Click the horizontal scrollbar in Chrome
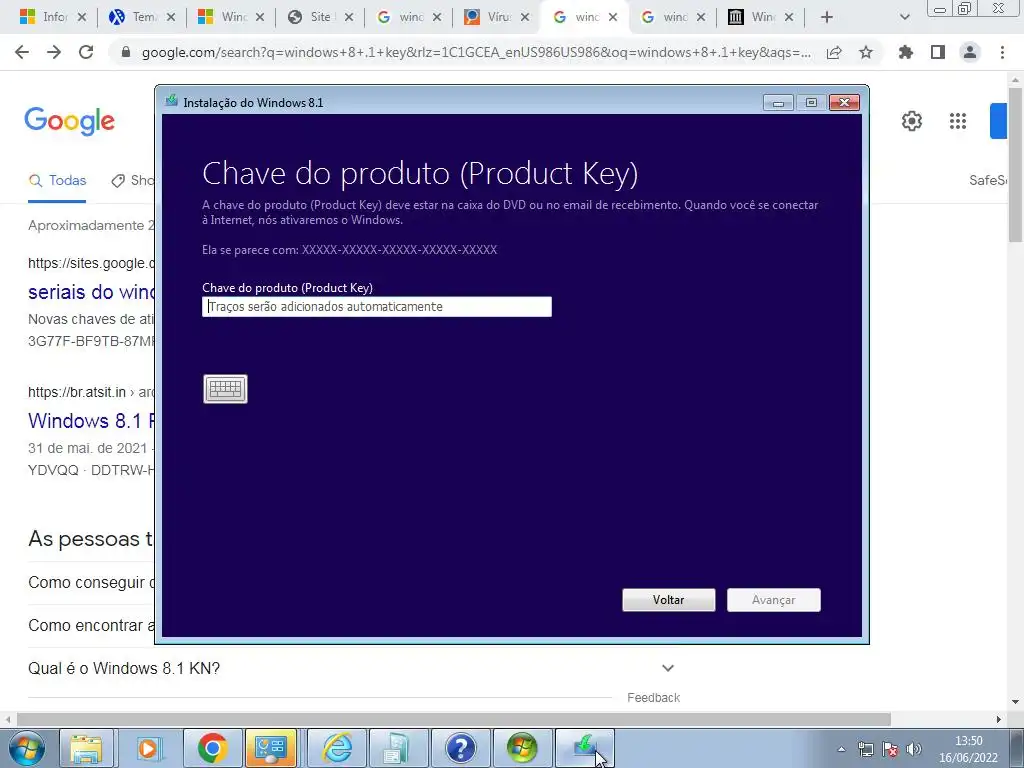Image resolution: width=1024 pixels, height=768 pixels. [x=454, y=719]
